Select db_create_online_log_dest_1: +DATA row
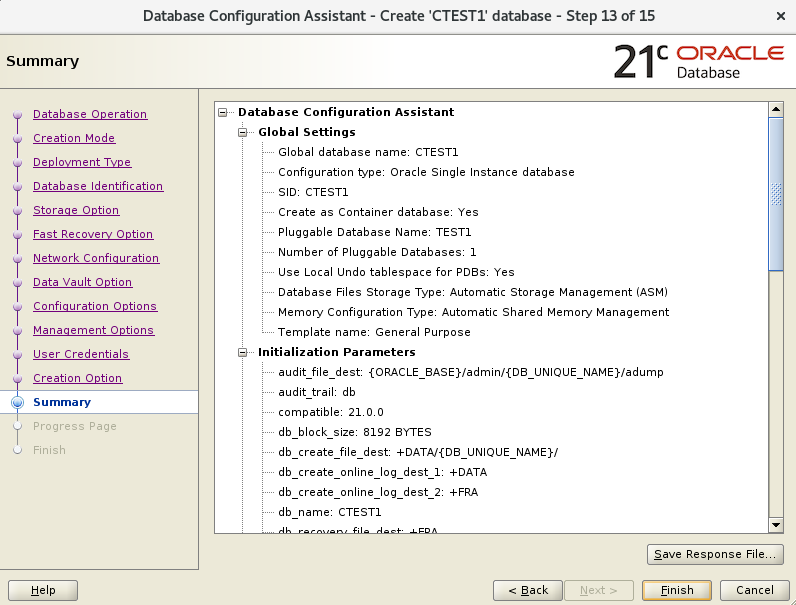This screenshot has height=605, width=796. 382,473
